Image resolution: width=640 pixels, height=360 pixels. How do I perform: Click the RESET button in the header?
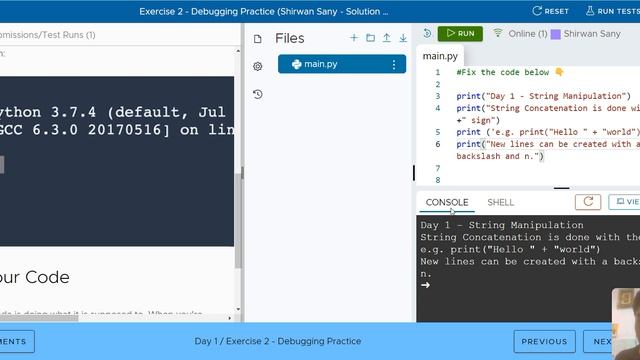550,11
